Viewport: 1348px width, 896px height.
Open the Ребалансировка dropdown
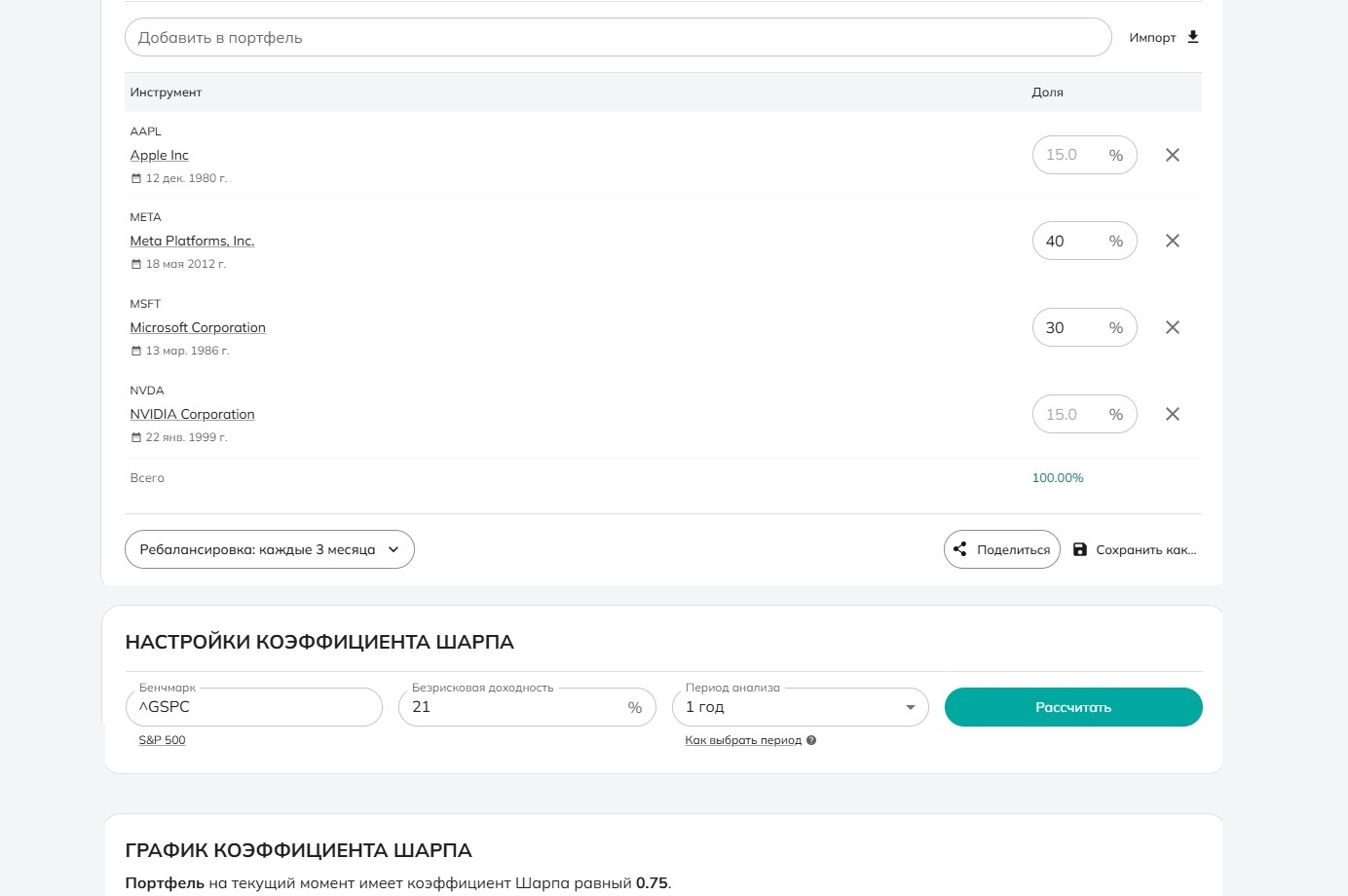coord(270,549)
